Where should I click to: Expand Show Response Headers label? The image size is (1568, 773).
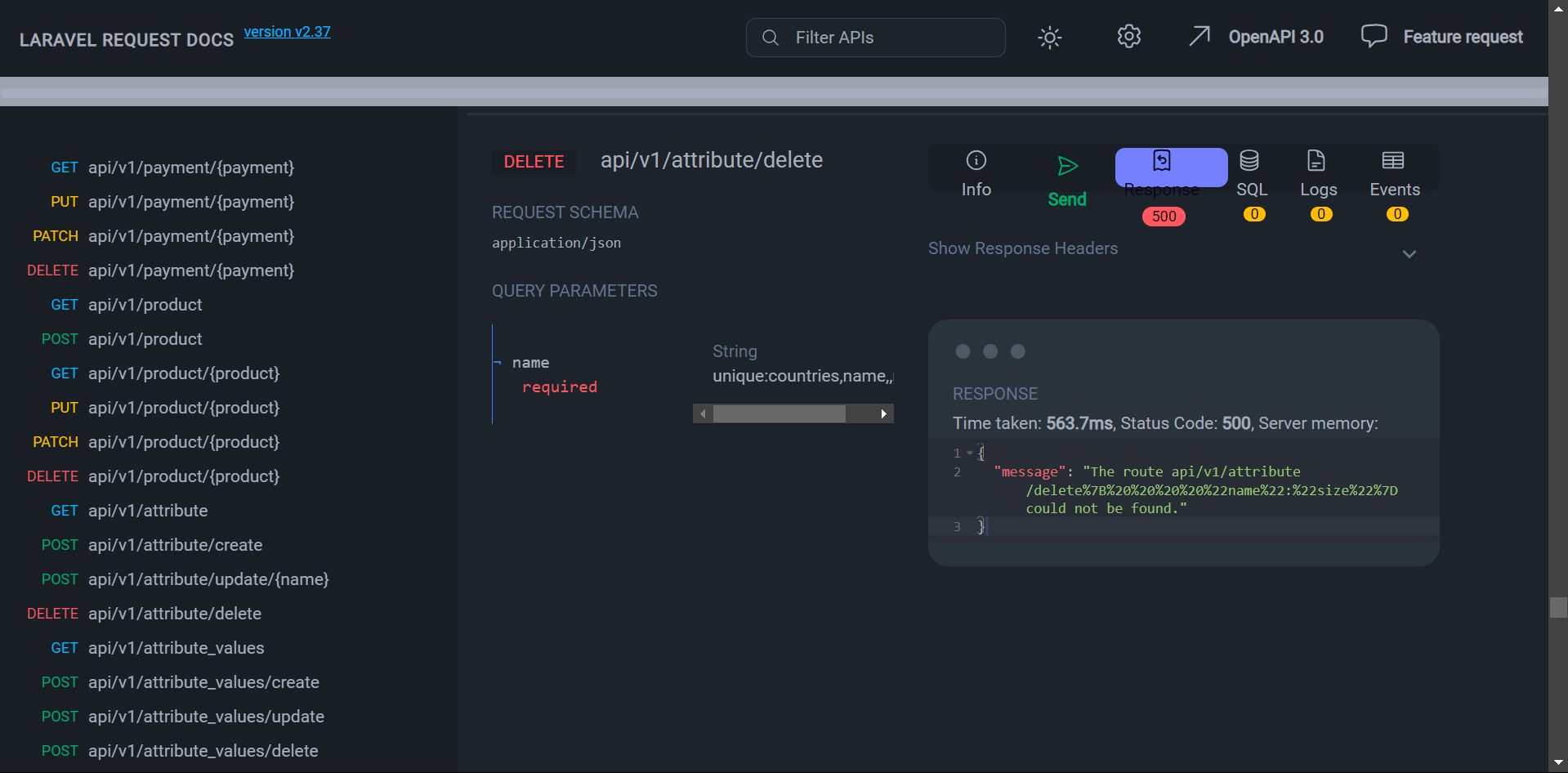(x=1022, y=248)
